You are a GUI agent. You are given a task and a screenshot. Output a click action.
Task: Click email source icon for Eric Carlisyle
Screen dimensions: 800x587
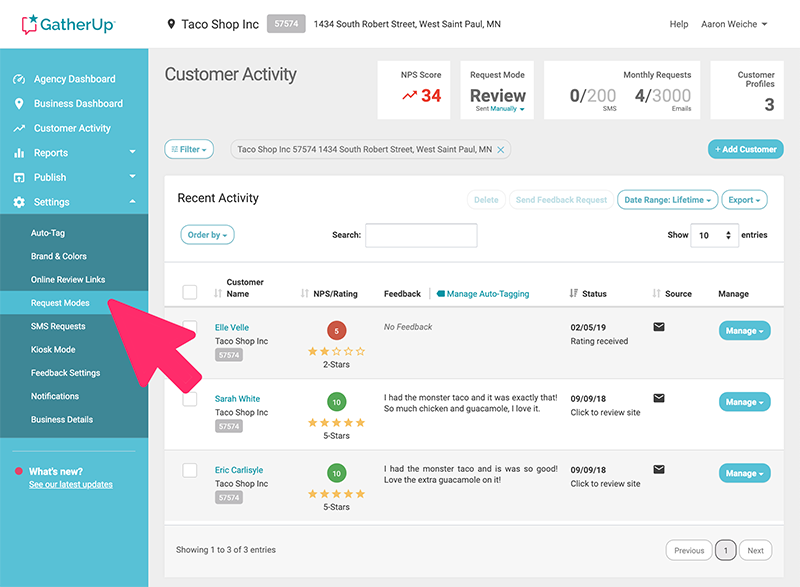click(x=659, y=470)
